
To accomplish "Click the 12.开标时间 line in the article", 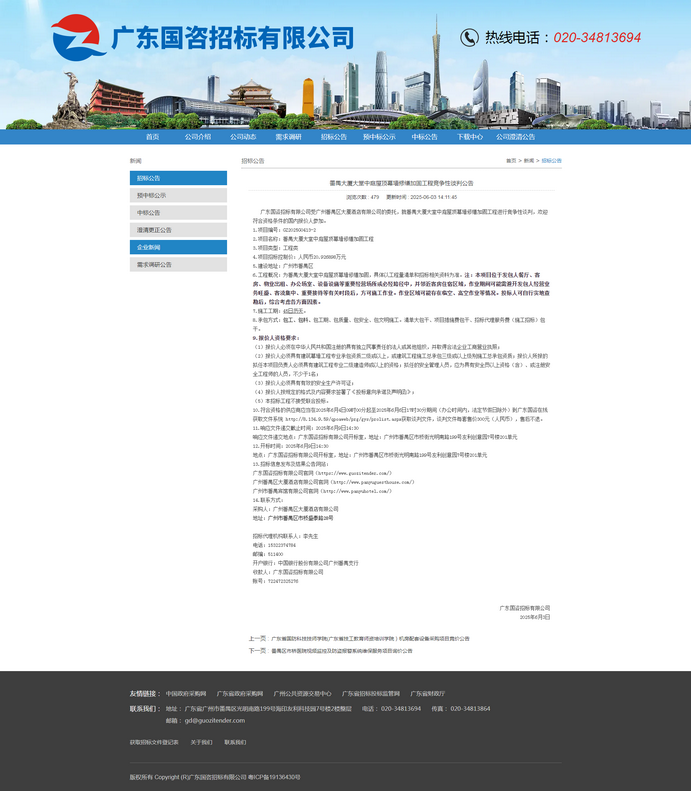I will [x=291, y=446].
